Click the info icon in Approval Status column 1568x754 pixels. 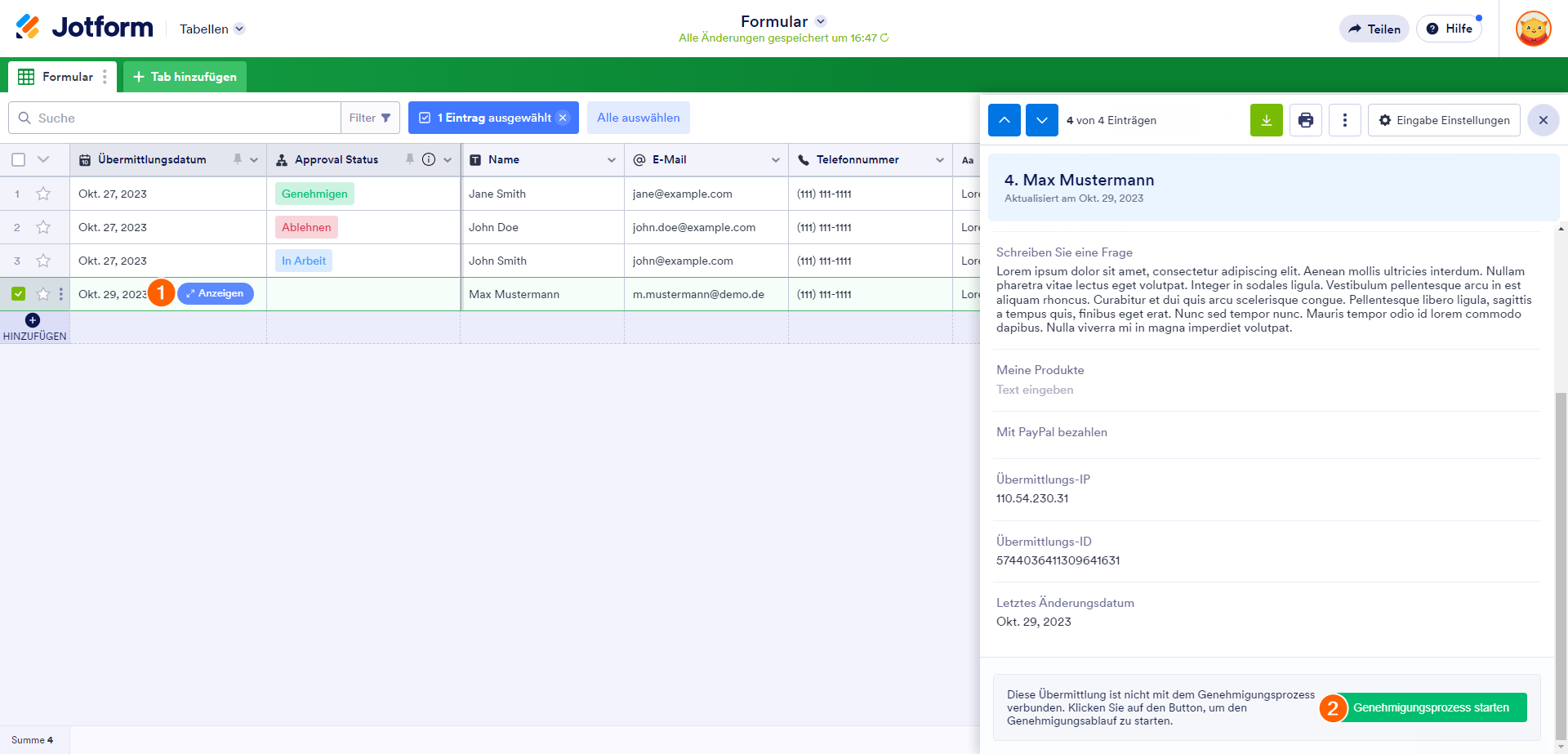pyautogui.click(x=429, y=159)
